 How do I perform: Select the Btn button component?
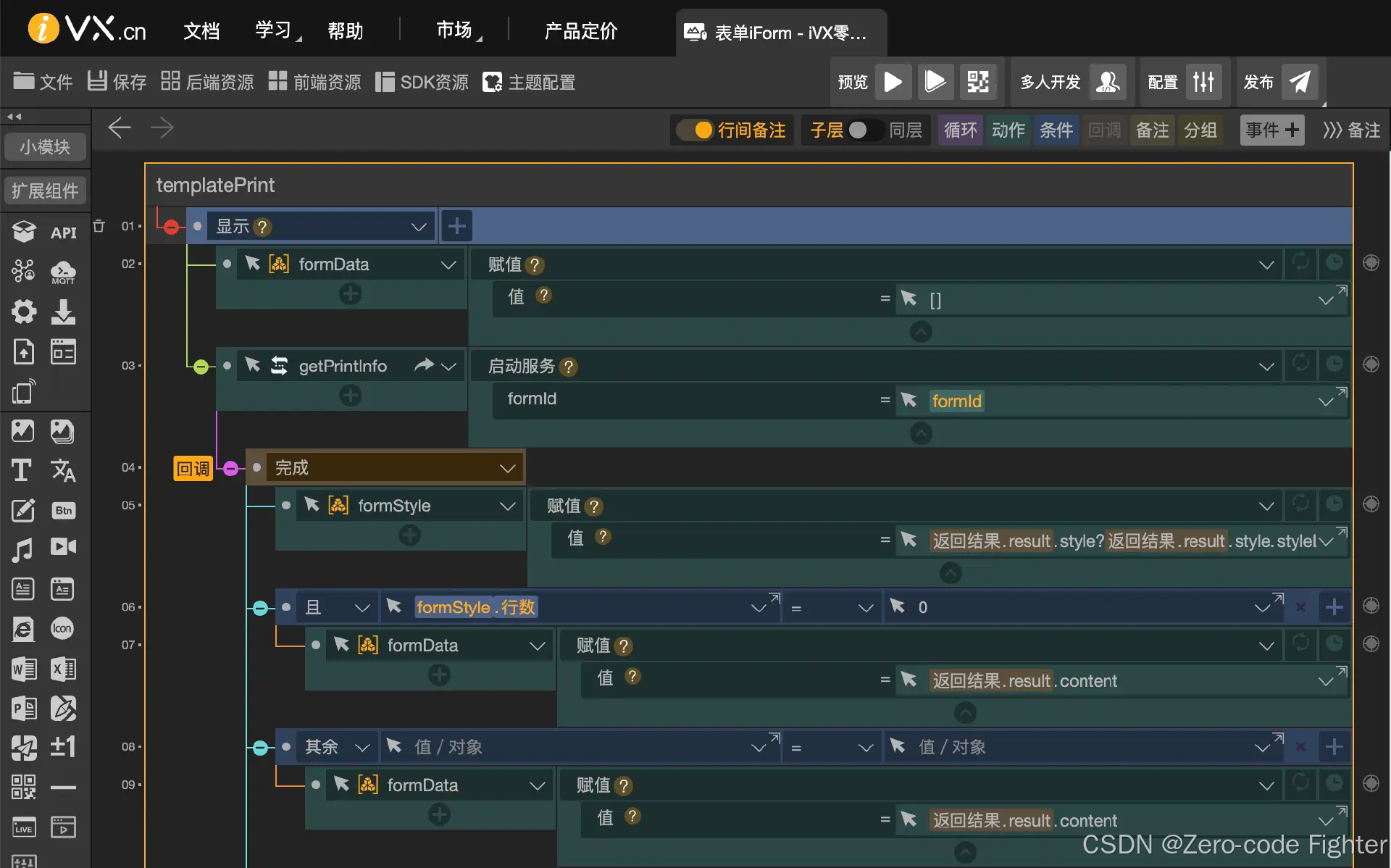(x=63, y=510)
